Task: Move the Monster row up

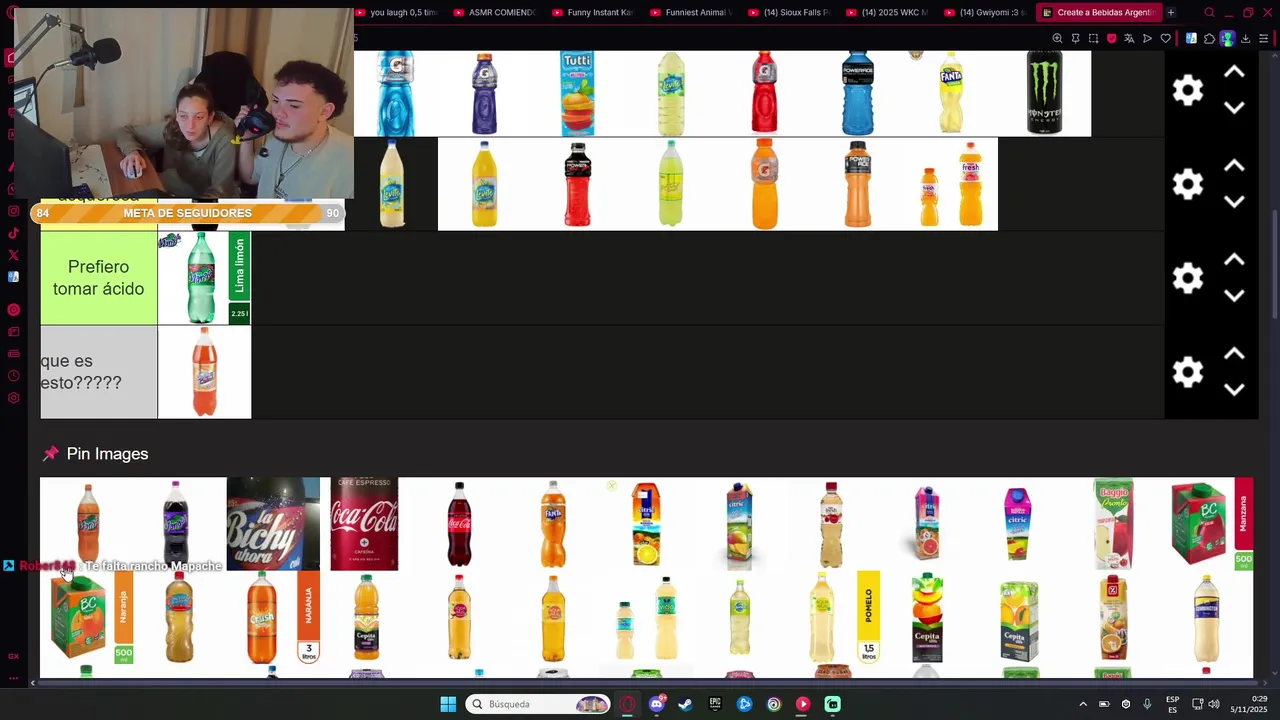Action: (1234, 72)
